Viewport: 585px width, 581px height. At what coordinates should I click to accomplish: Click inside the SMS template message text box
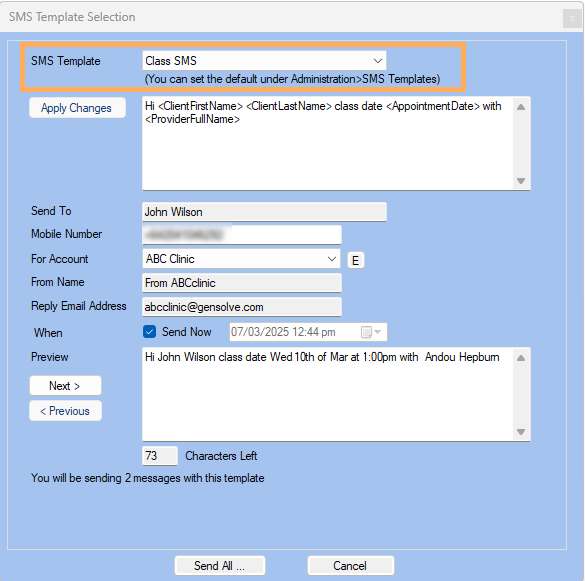(x=328, y=144)
